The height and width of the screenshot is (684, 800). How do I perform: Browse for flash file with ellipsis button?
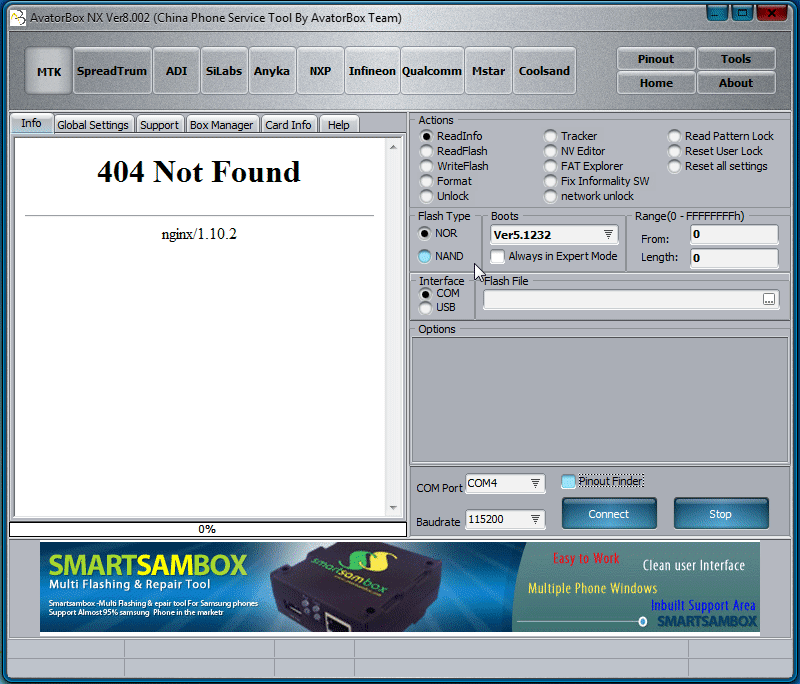(x=769, y=299)
